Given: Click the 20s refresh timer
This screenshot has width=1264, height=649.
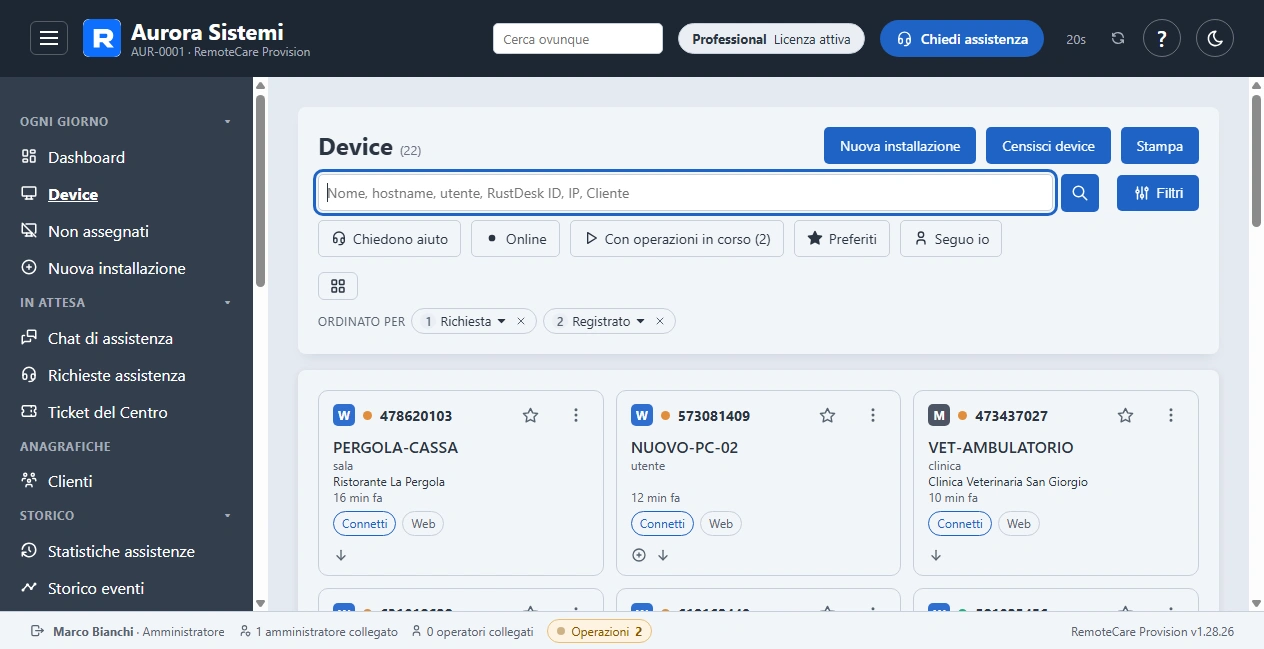Looking at the screenshot, I should [1076, 39].
